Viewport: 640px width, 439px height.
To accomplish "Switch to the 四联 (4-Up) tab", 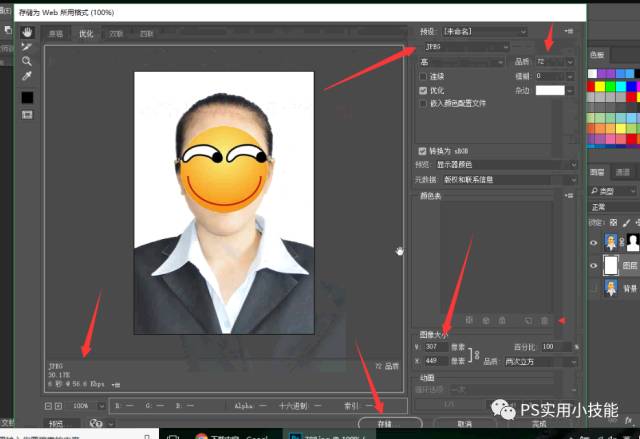I will click(x=146, y=34).
